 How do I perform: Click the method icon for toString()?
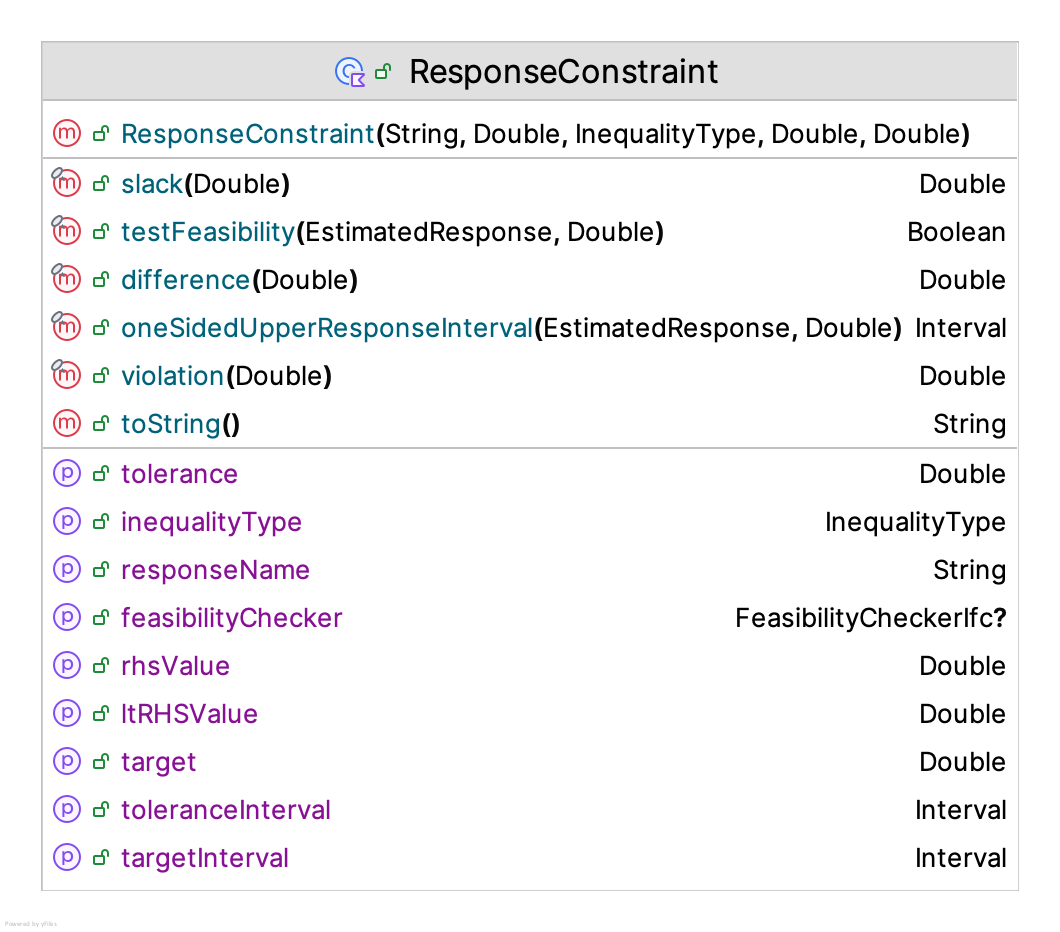[x=67, y=423]
